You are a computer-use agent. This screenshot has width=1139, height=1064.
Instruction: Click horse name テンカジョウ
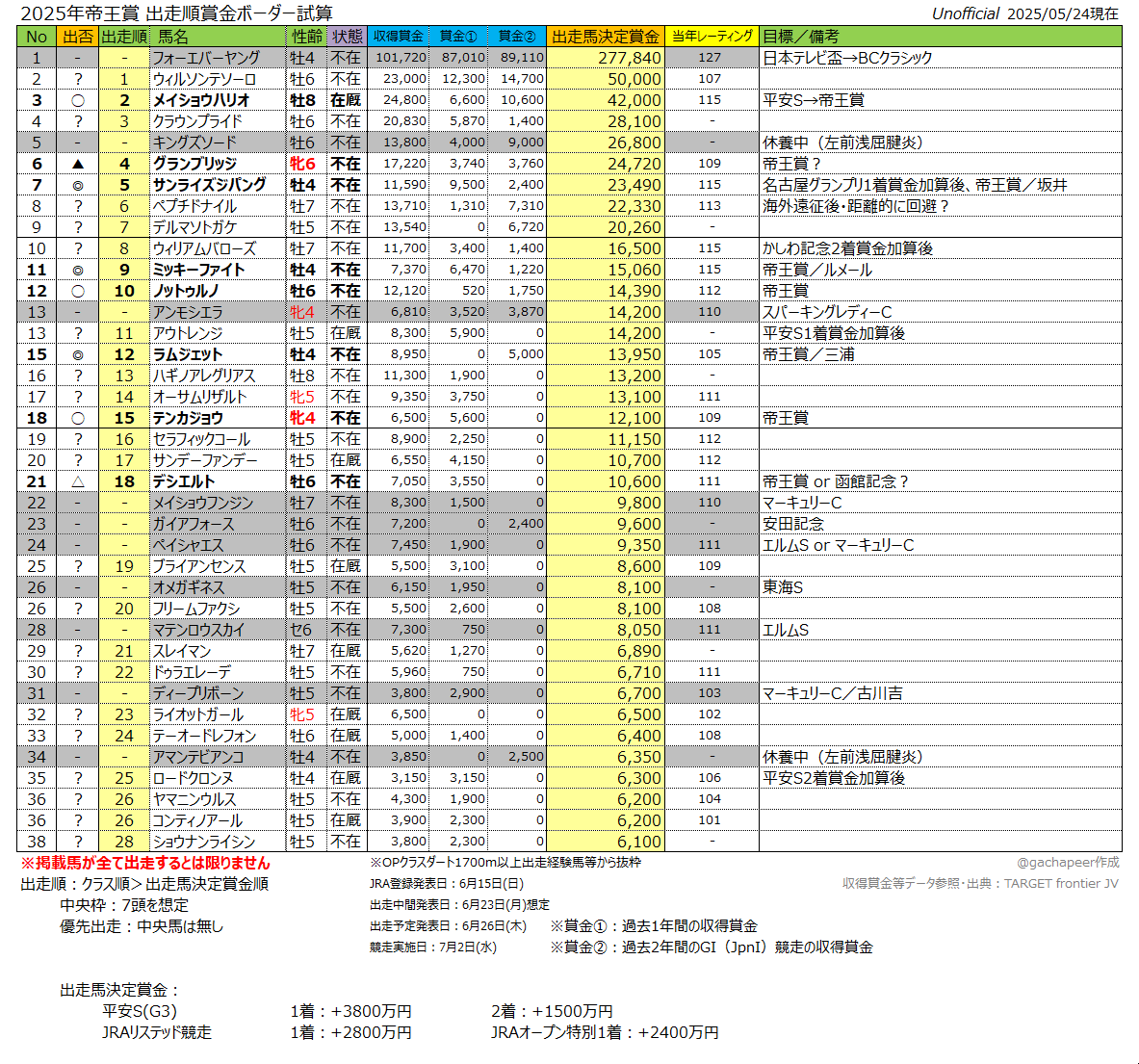click(x=188, y=418)
